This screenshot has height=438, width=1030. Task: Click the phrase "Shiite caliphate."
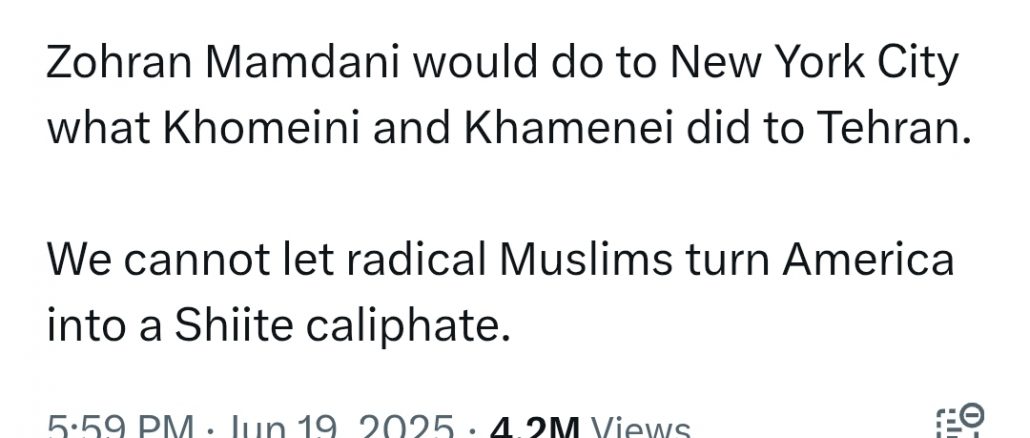click(x=342, y=327)
